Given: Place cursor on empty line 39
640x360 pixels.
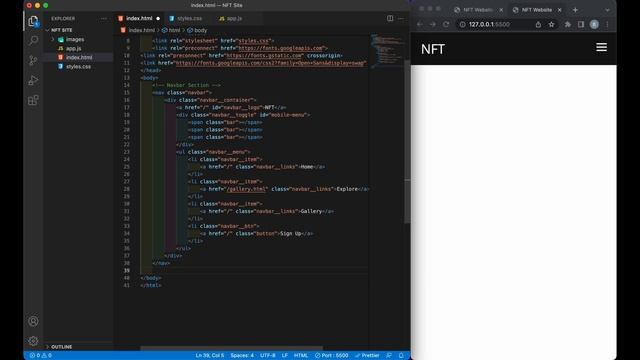Looking at the screenshot, I should pyautogui.click(x=253, y=271).
